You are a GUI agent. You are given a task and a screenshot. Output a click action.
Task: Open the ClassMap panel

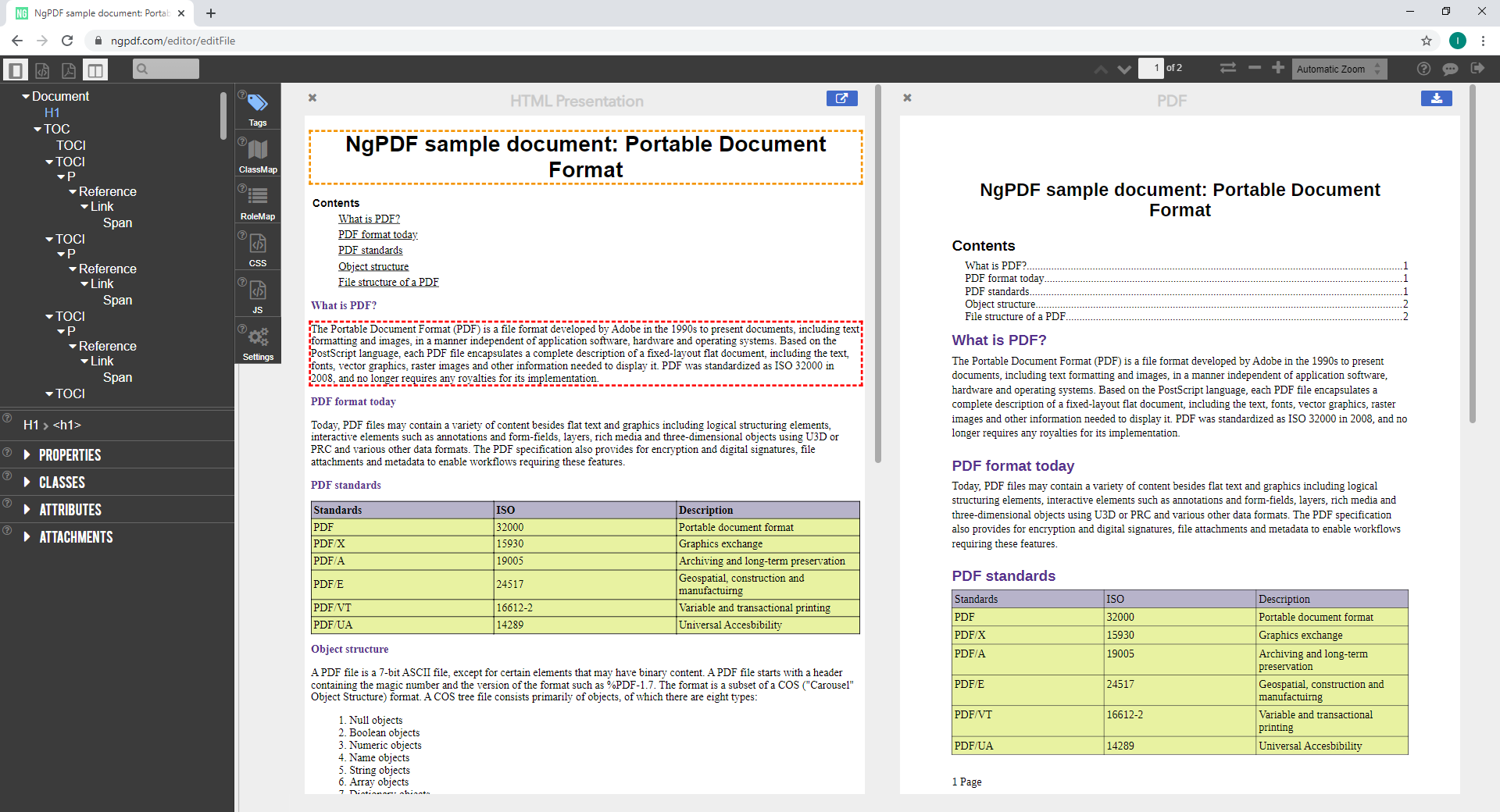click(x=257, y=154)
